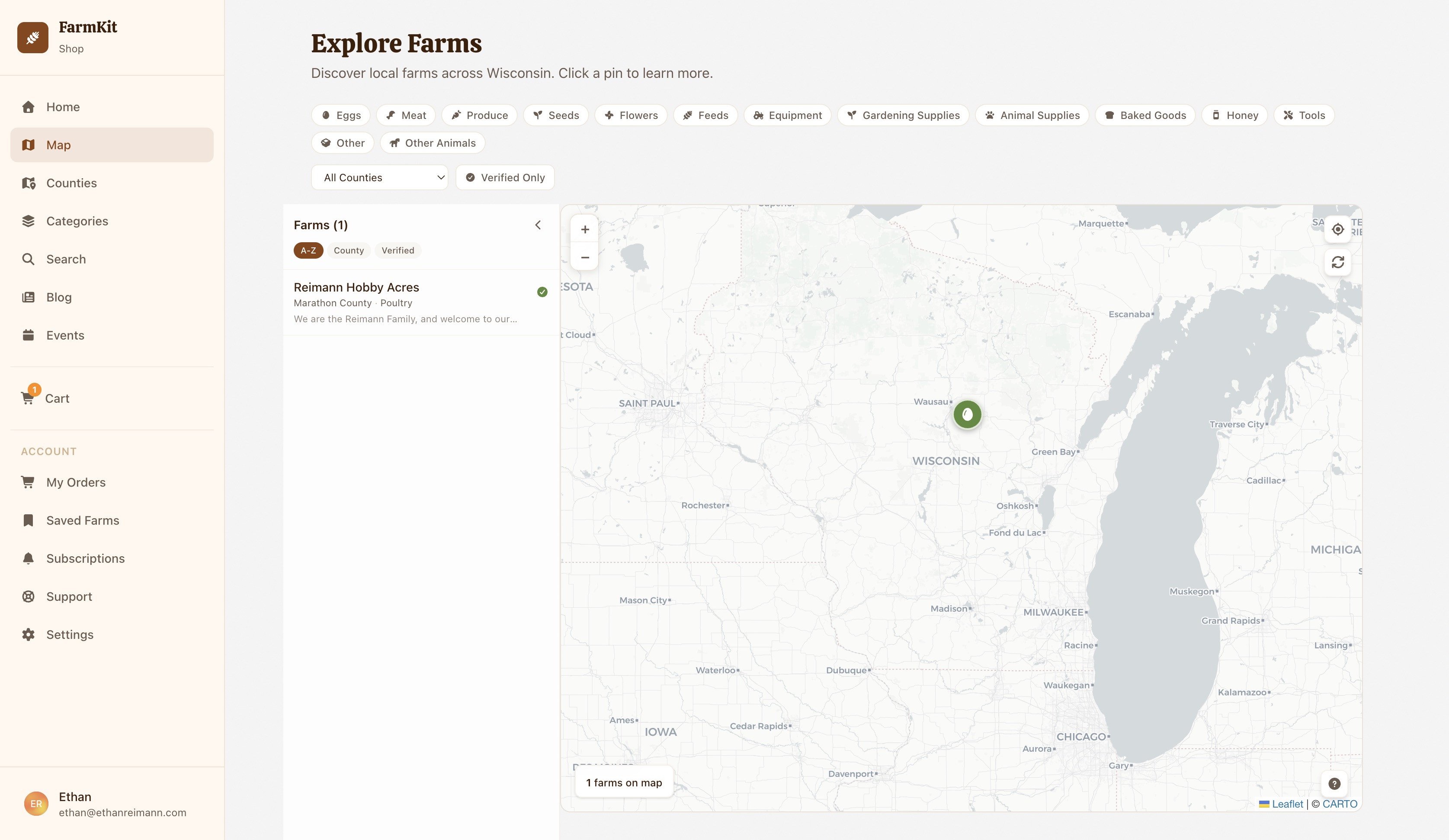The image size is (1449, 840).
Task: Open the Categories section in the sidebar
Action: [x=77, y=221]
